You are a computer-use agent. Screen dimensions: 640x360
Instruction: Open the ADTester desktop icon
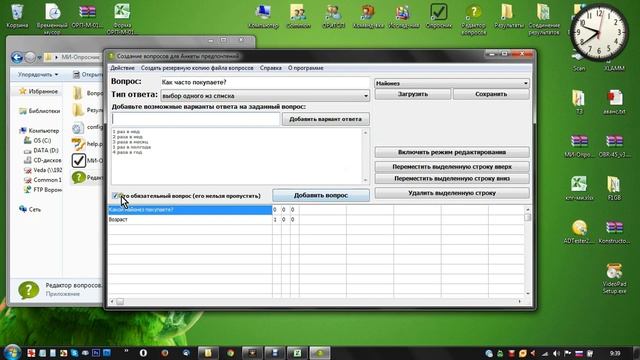tap(579, 231)
